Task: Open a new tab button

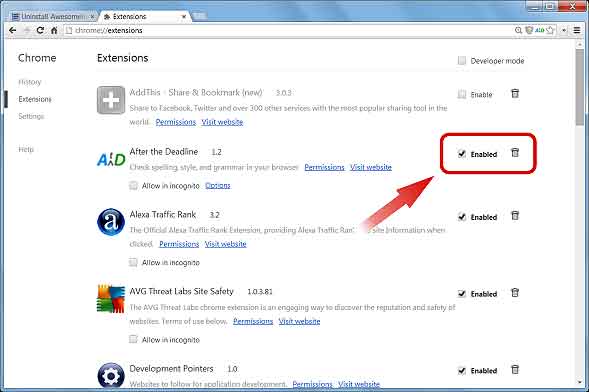Action: point(199,16)
